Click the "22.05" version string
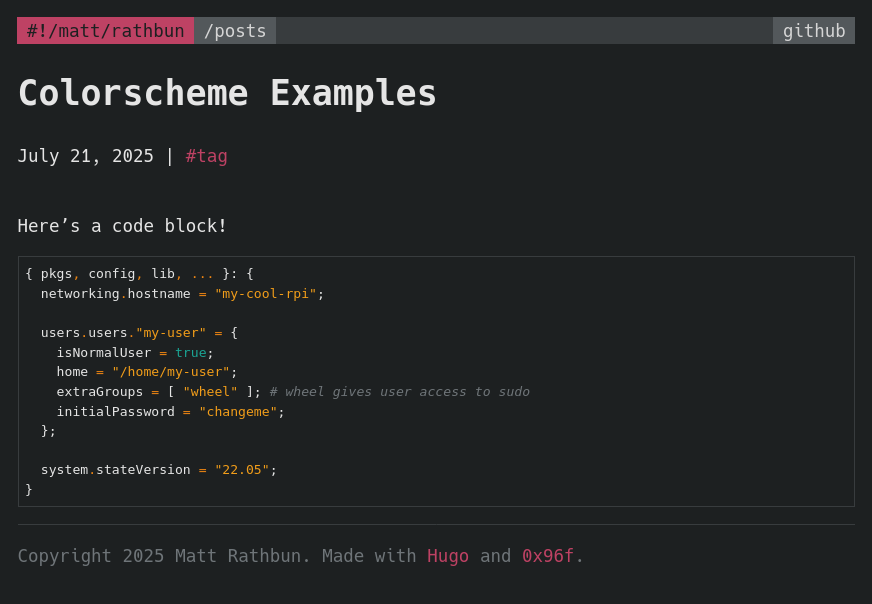 click(x=241, y=470)
